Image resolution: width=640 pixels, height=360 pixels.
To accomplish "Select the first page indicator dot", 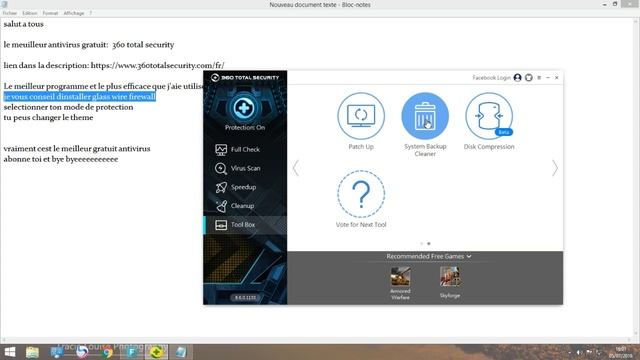I will click(x=422, y=244).
